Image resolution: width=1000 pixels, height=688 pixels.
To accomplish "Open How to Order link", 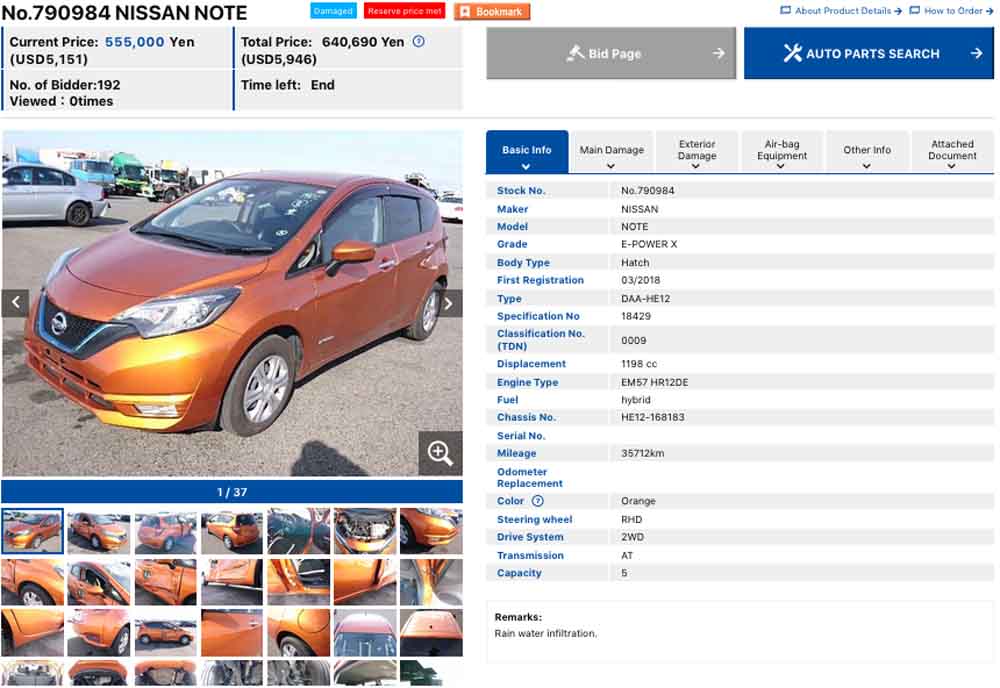I will [x=951, y=11].
